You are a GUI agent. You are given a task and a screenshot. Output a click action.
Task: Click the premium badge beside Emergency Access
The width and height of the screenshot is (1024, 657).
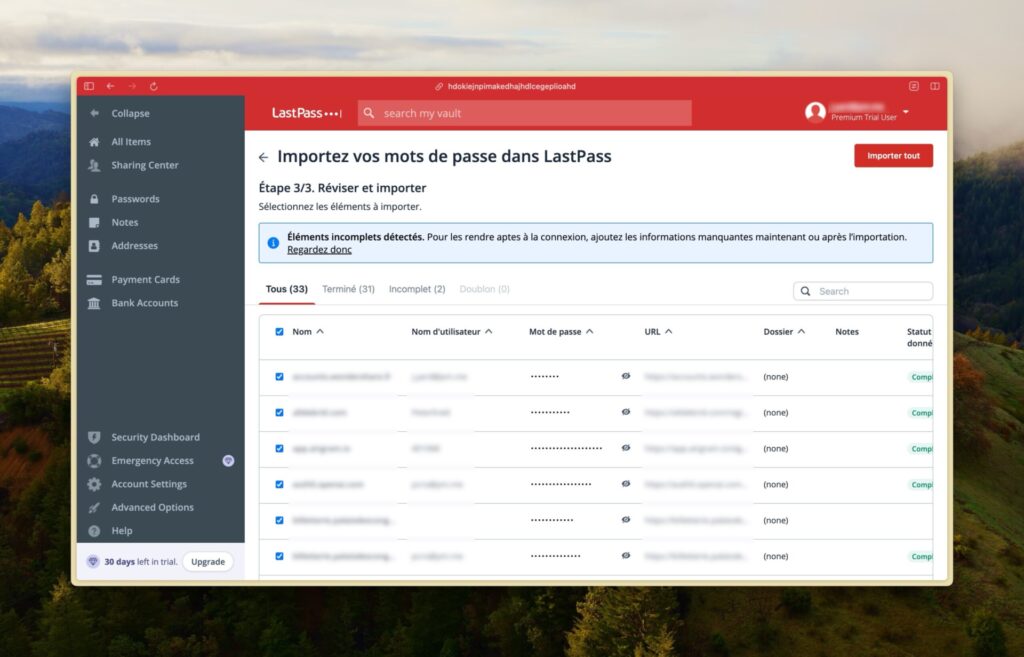pos(228,461)
